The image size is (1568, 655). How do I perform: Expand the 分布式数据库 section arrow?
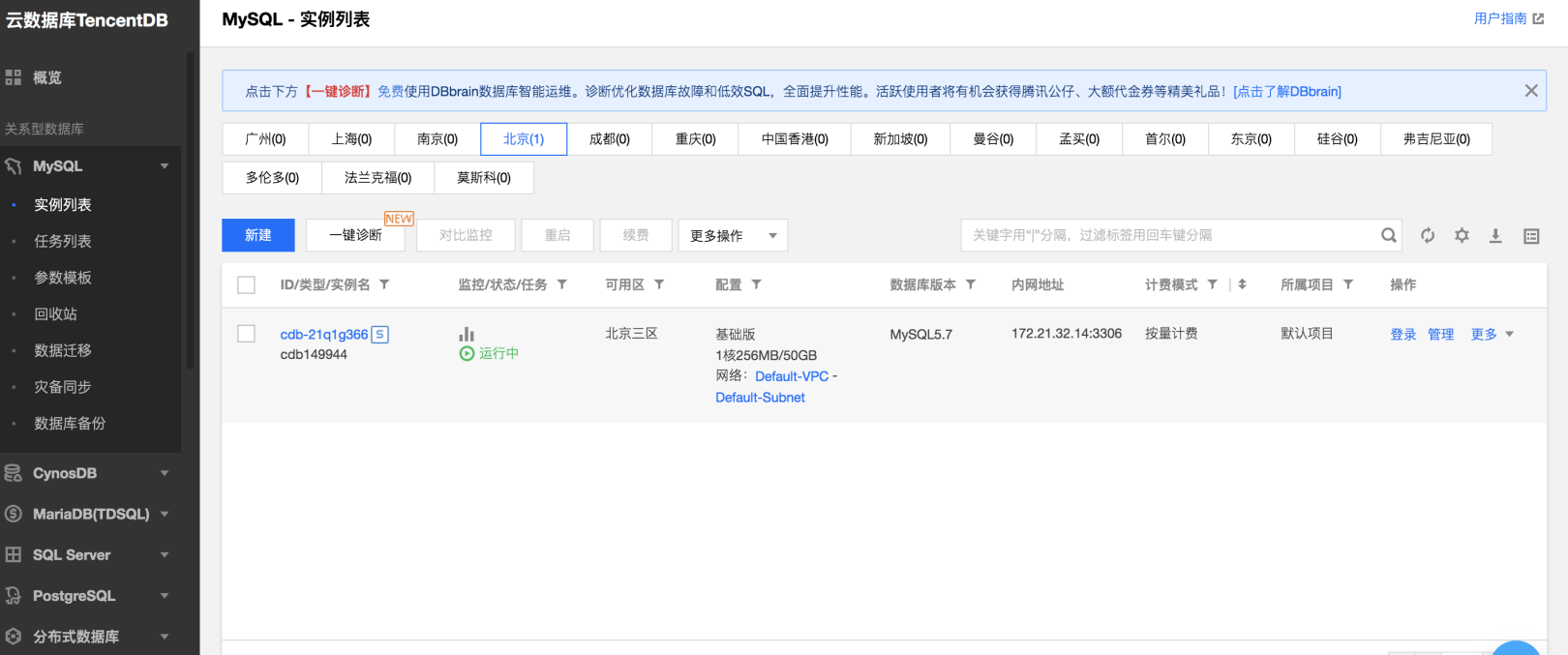(165, 637)
